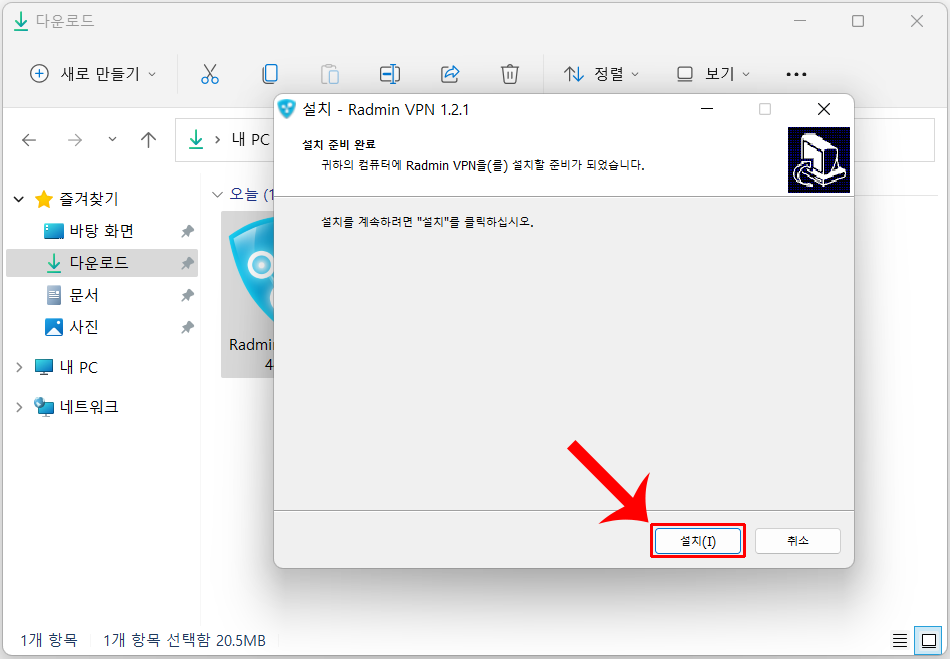Click the Delete trash icon in Explorer toolbar
The width and height of the screenshot is (950, 659).
pyautogui.click(x=510, y=74)
